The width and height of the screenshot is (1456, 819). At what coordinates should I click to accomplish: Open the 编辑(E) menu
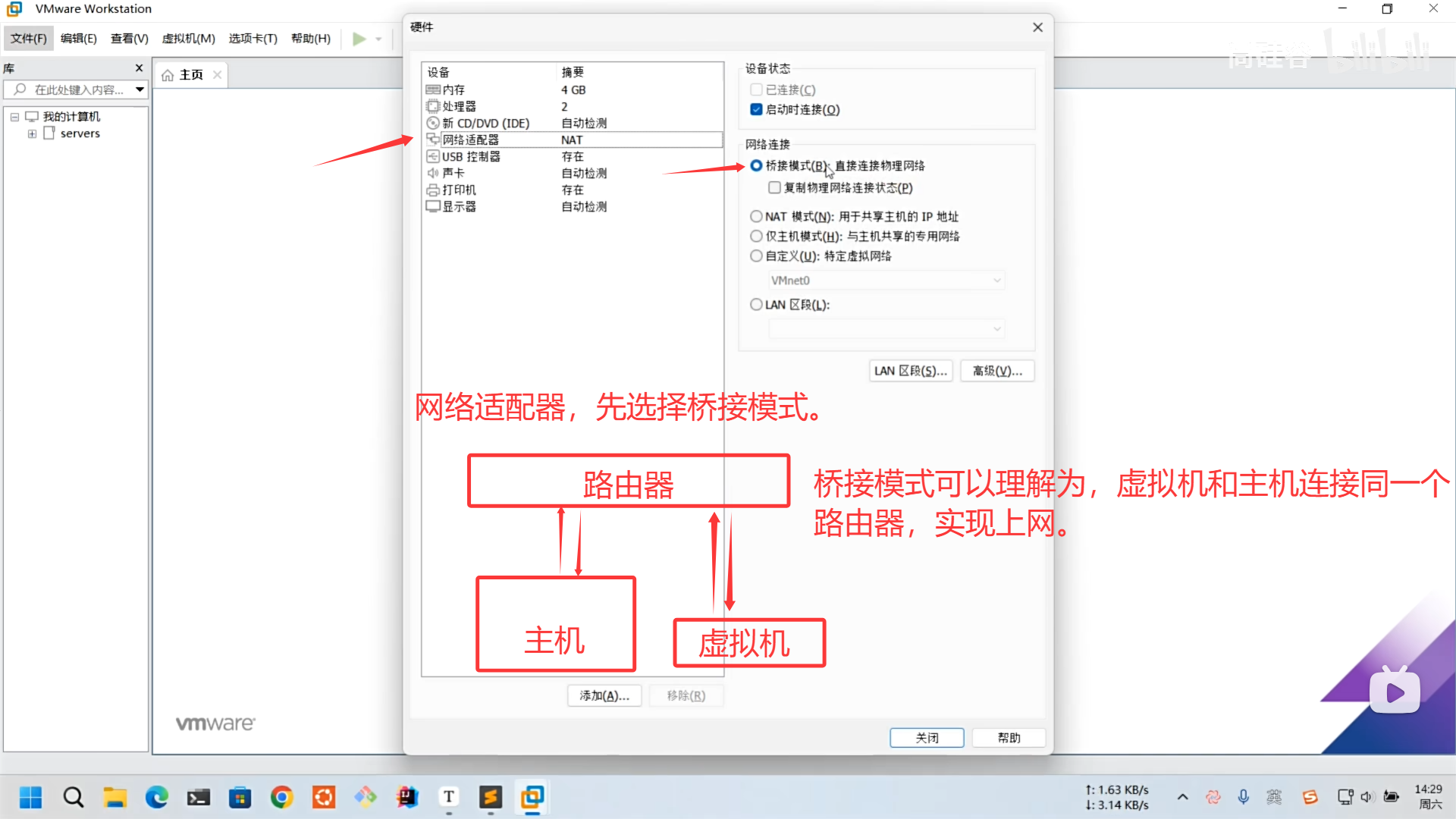tap(78, 39)
